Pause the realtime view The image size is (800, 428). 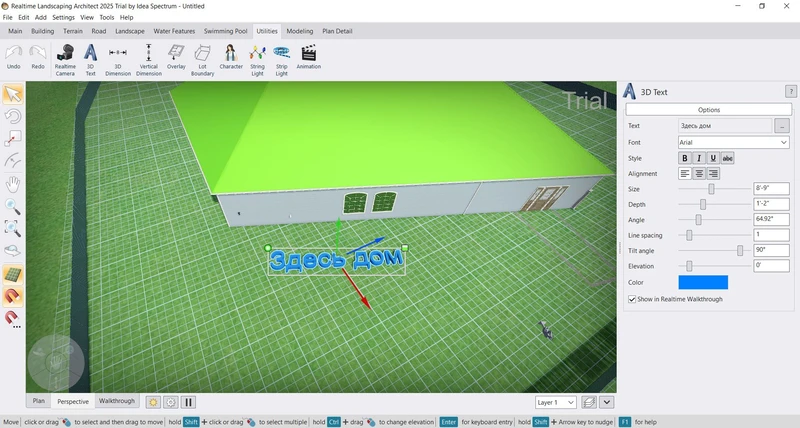[188, 402]
